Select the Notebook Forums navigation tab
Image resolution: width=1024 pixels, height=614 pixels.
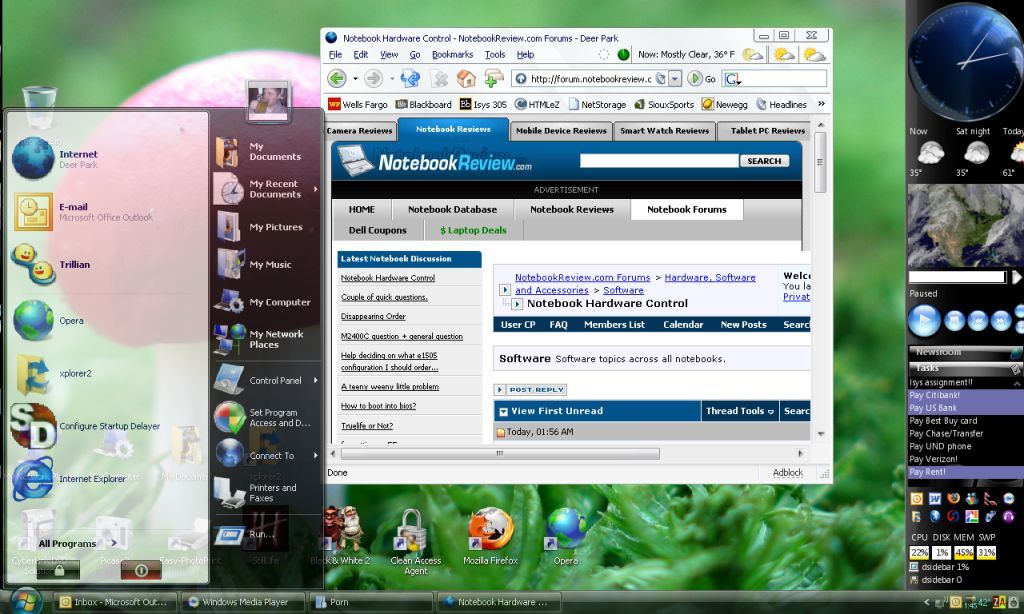tap(686, 210)
